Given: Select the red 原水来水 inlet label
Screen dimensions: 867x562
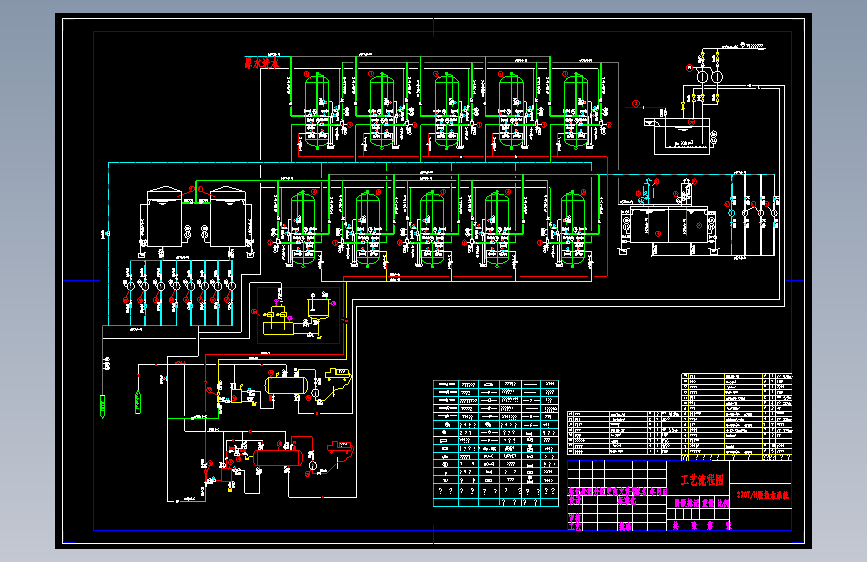Looking at the screenshot, I should pyautogui.click(x=262, y=64).
